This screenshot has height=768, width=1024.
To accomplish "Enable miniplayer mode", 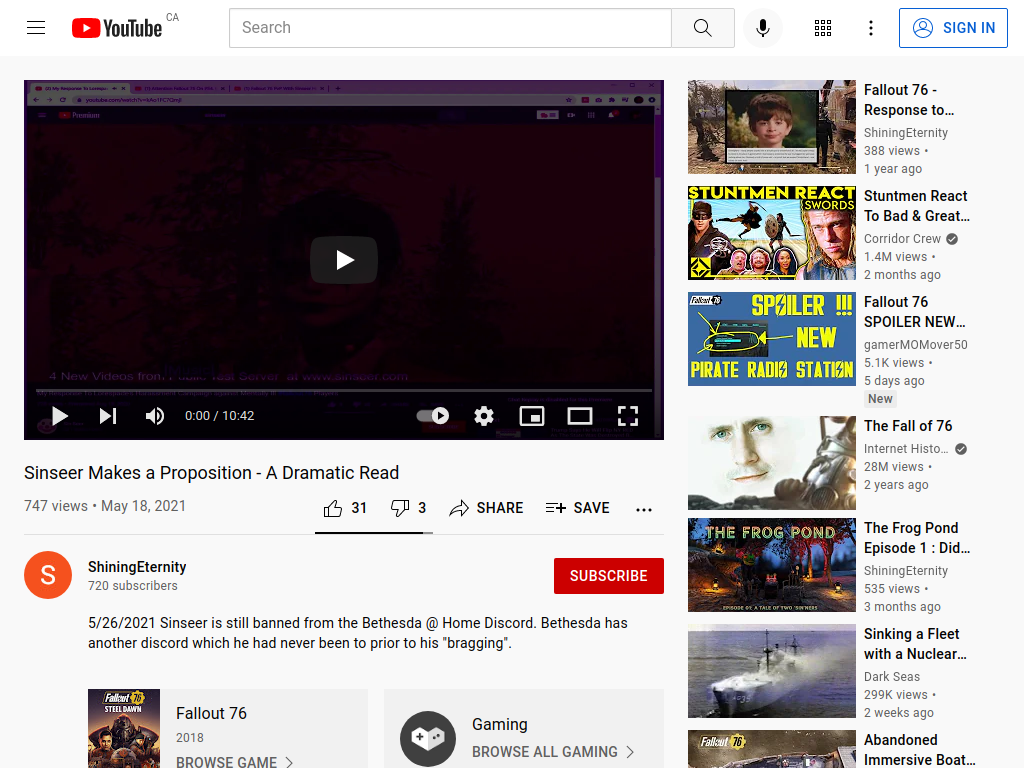I will [532, 416].
